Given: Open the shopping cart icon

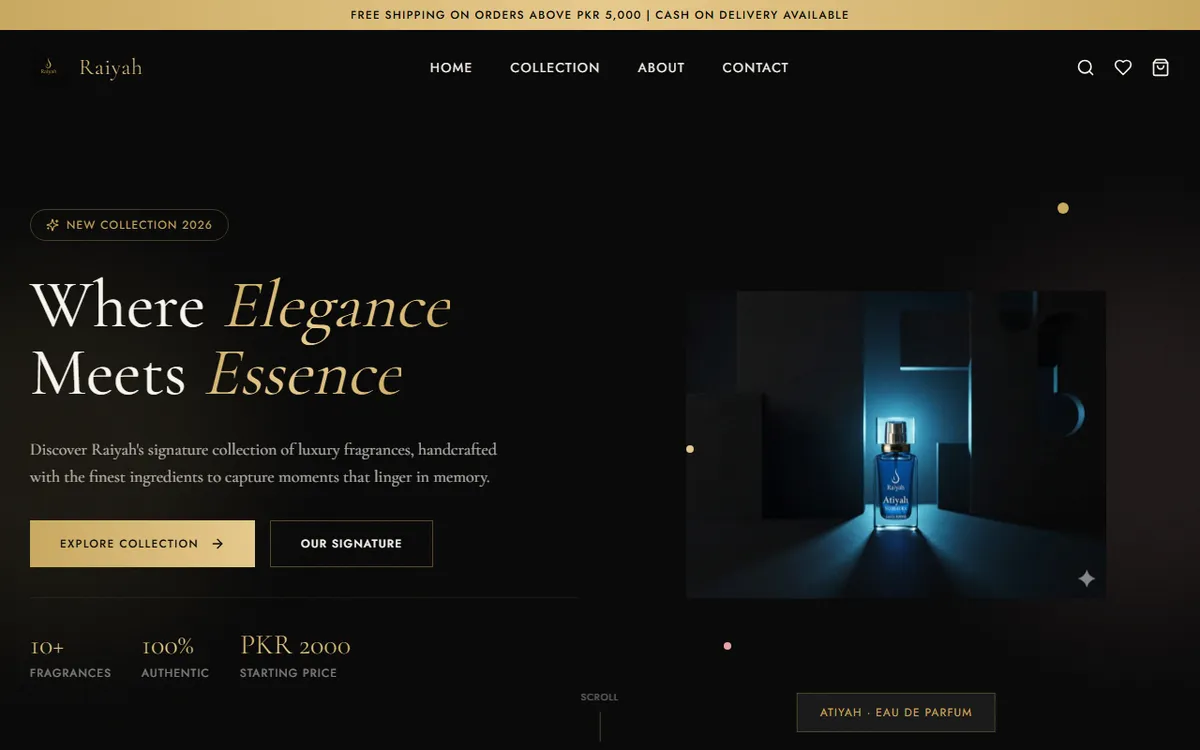Looking at the screenshot, I should point(1160,68).
